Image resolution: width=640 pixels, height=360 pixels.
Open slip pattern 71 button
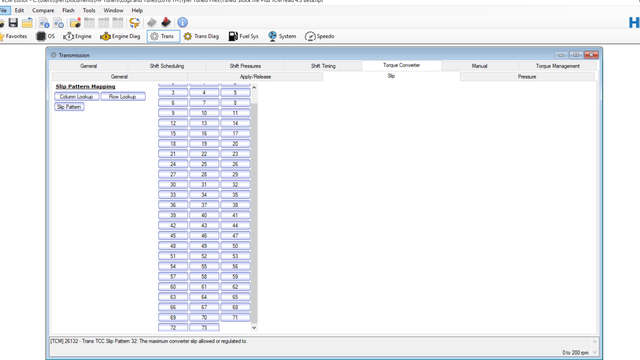[235, 317]
